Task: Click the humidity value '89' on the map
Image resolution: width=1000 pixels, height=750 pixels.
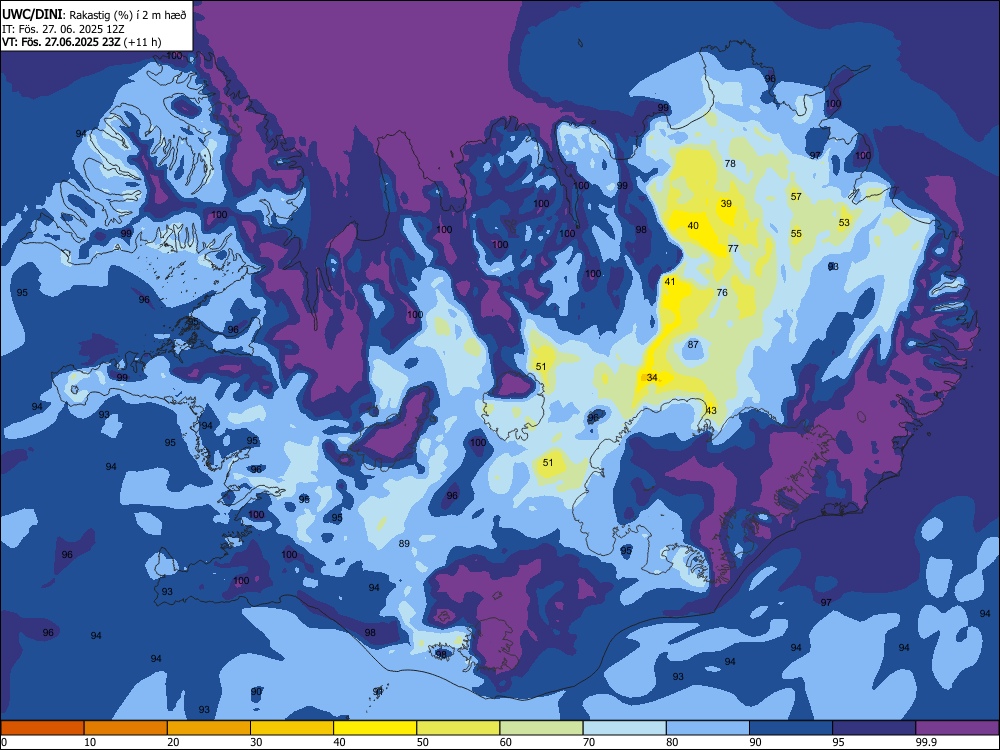Action: (404, 543)
